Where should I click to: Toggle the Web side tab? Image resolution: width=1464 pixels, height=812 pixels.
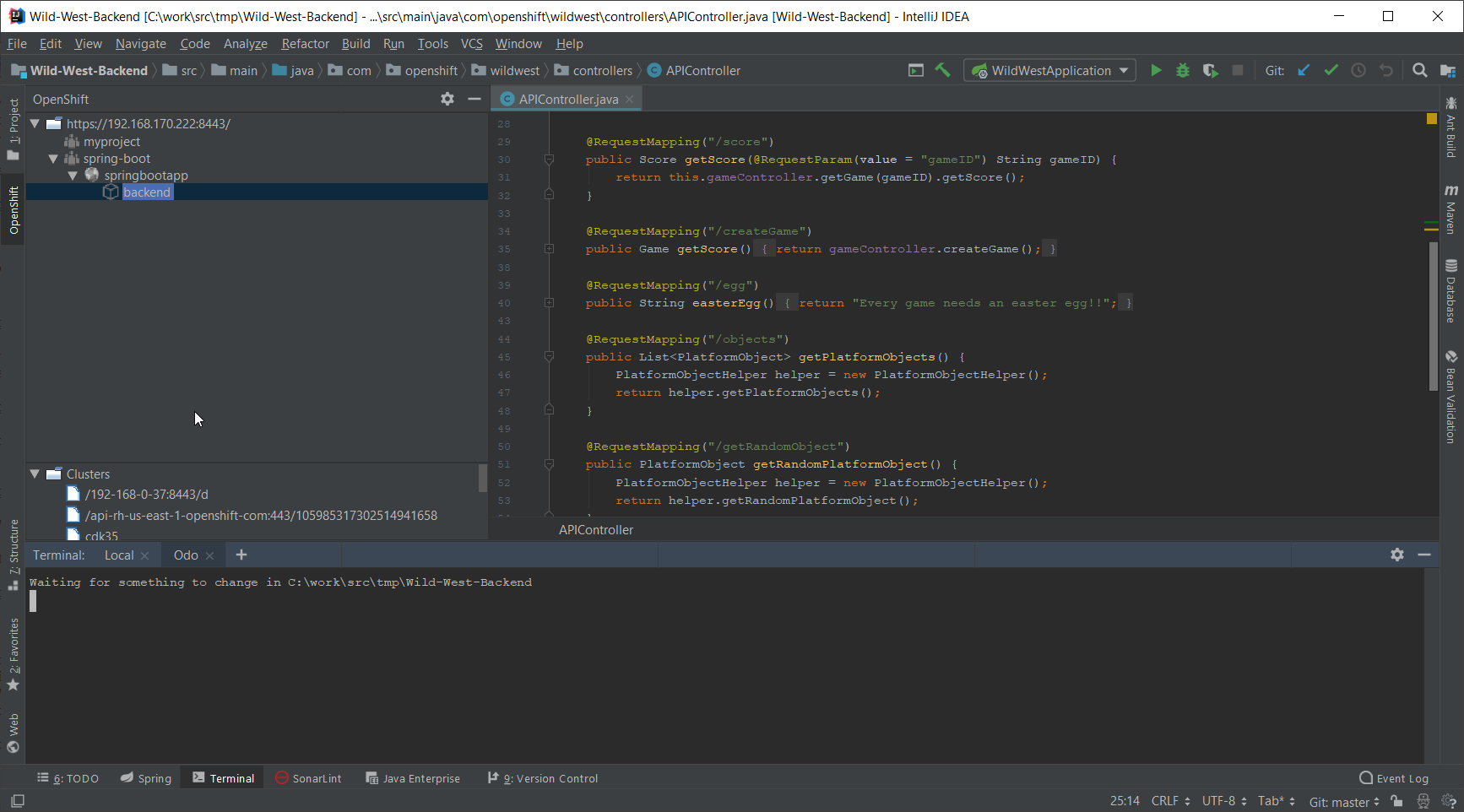[x=13, y=733]
